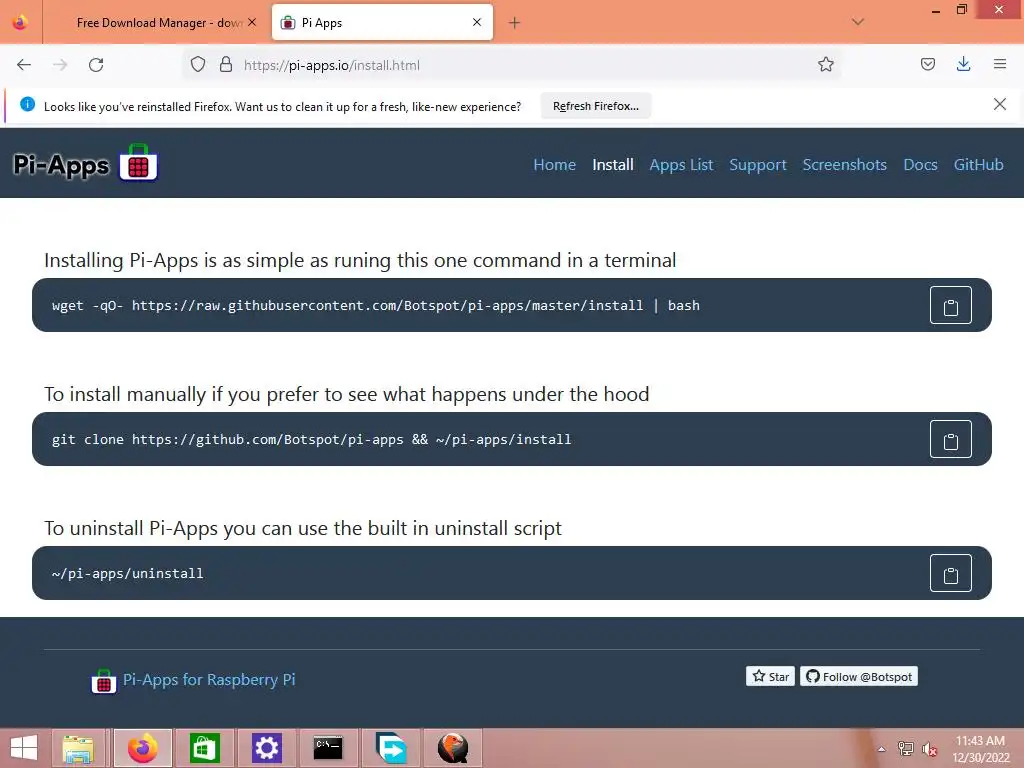Click the Pi-Apps logo in header
This screenshot has width=1024, height=768.
pyautogui.click(x=85, y=163)
